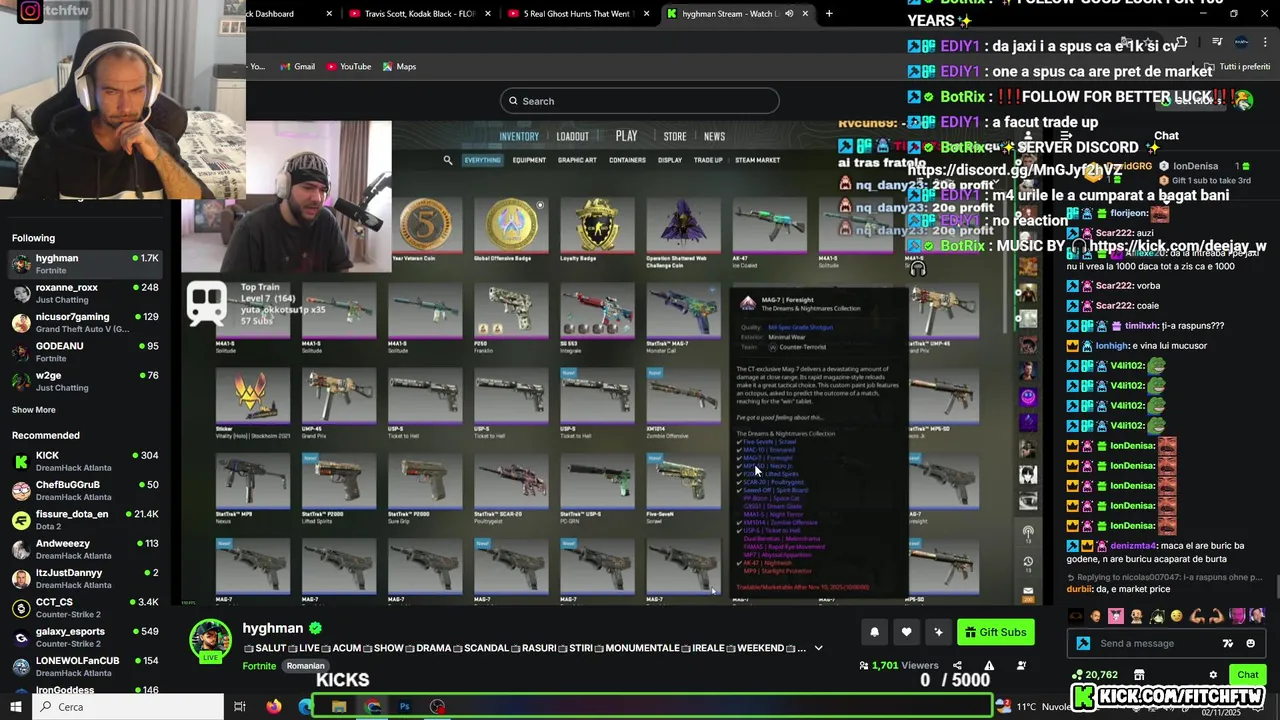
Task: Click INVENTORY in the streamed CS2 menu
Action: click(519, 137)
